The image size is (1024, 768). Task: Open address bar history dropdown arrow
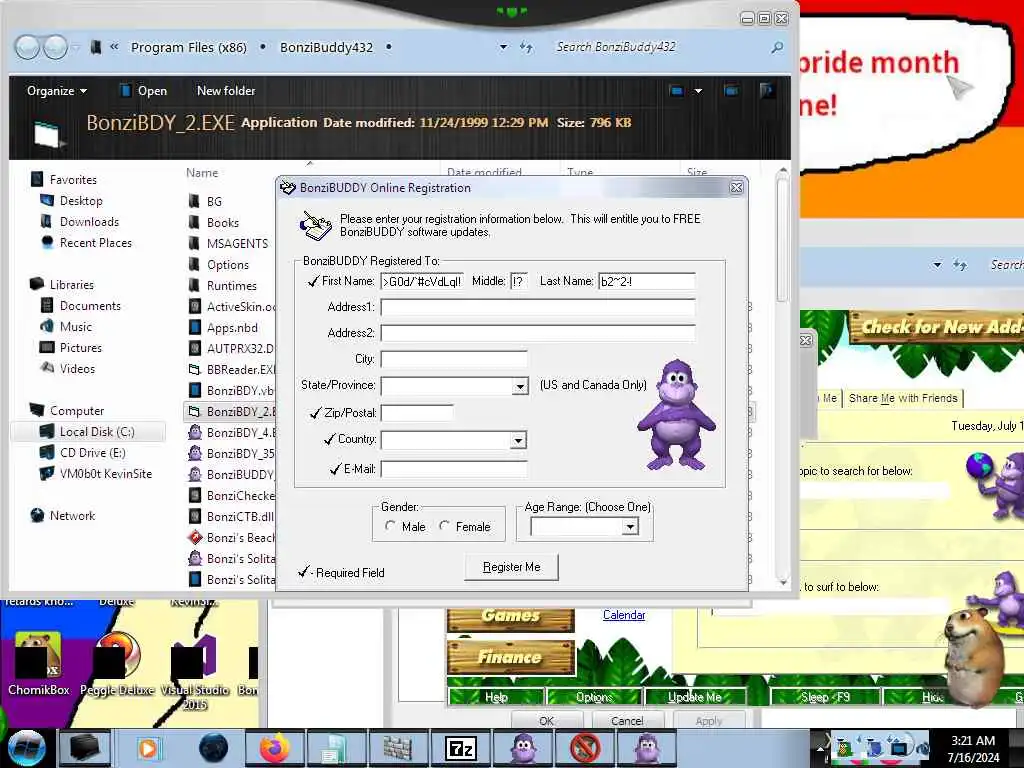504,47
